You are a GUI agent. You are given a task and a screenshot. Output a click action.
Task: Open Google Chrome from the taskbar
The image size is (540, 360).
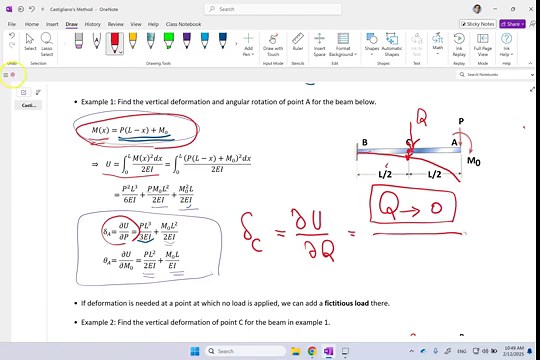[x=312, y=351]
